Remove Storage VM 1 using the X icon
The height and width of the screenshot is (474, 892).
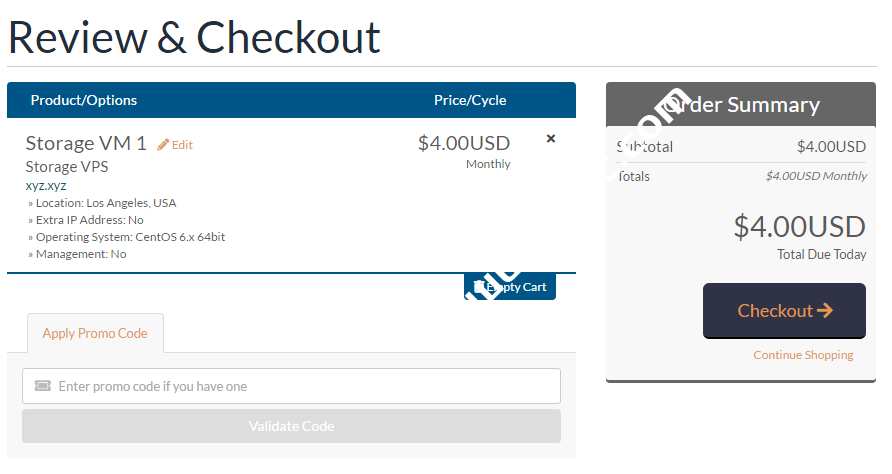pos(551,139)
